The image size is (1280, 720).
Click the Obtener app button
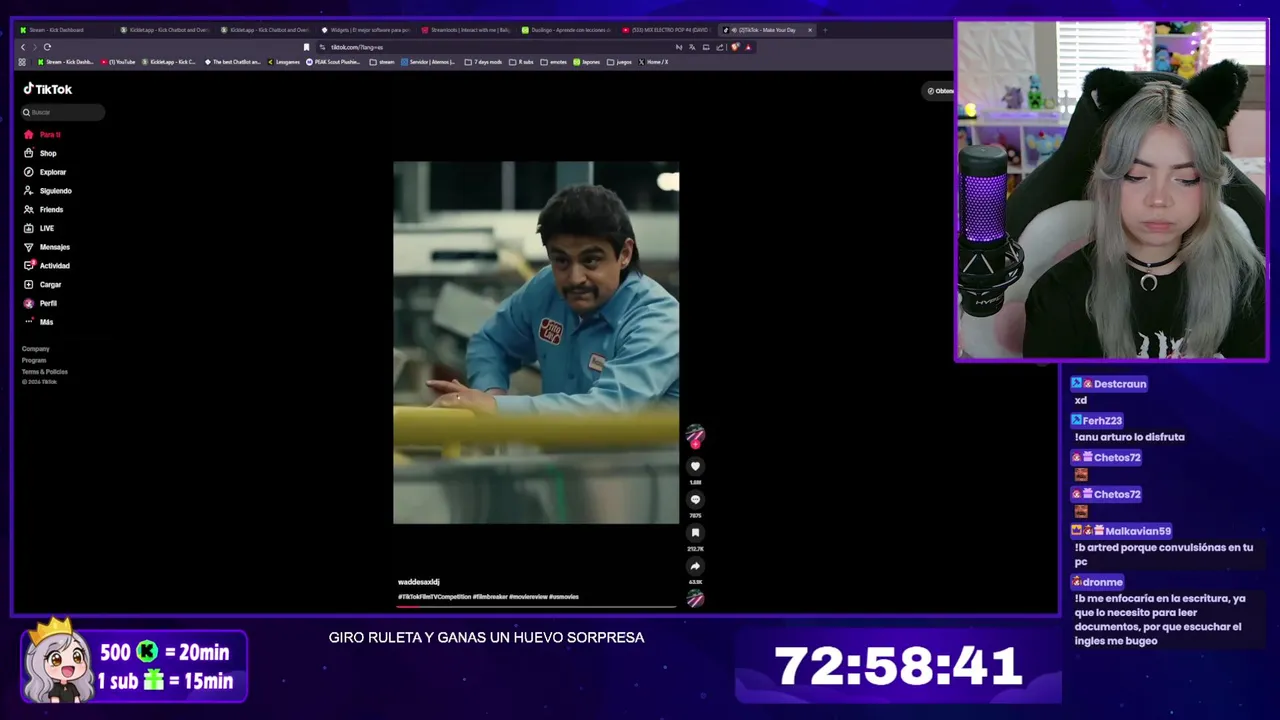click(x=940, y=91)
